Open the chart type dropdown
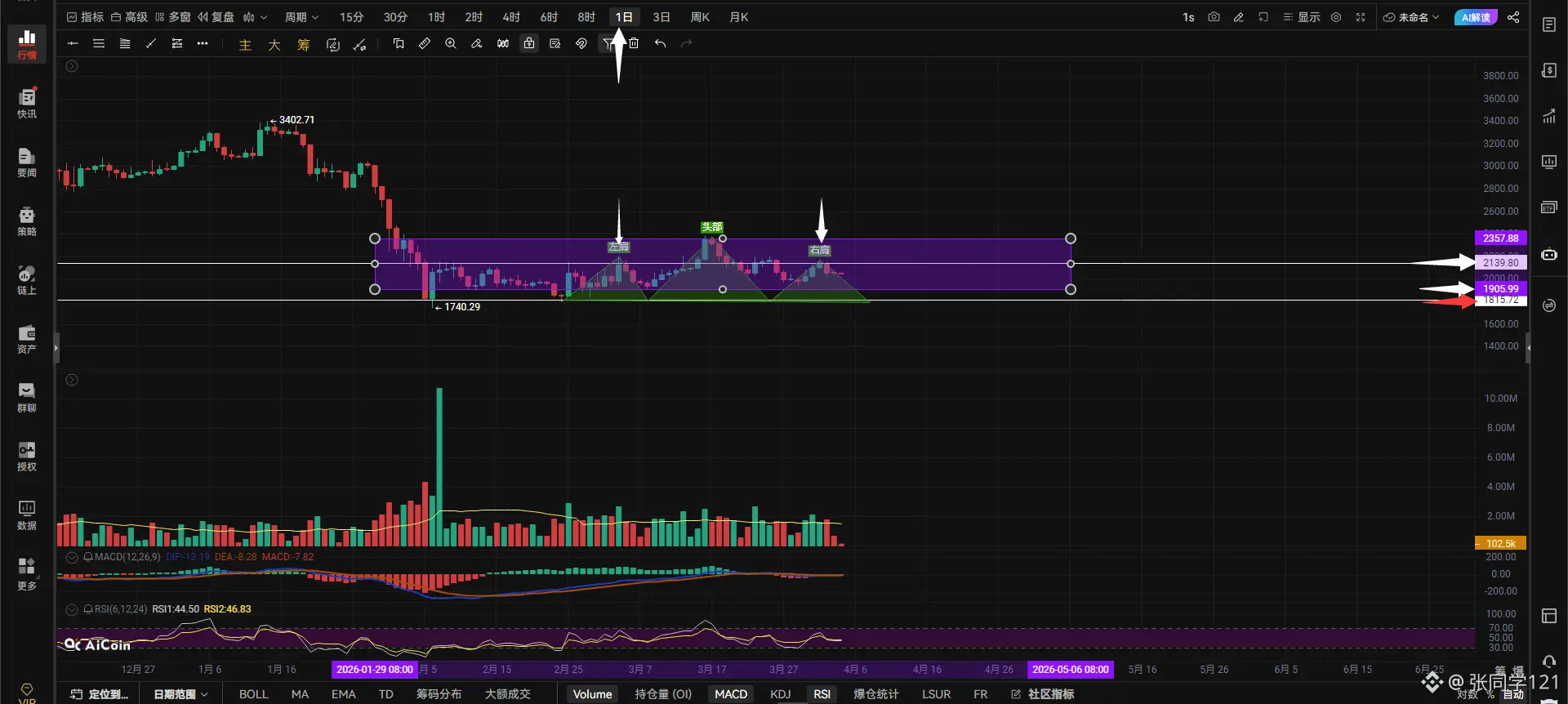The height and width of the screenshot is (704, 1568). coord(255,17)
